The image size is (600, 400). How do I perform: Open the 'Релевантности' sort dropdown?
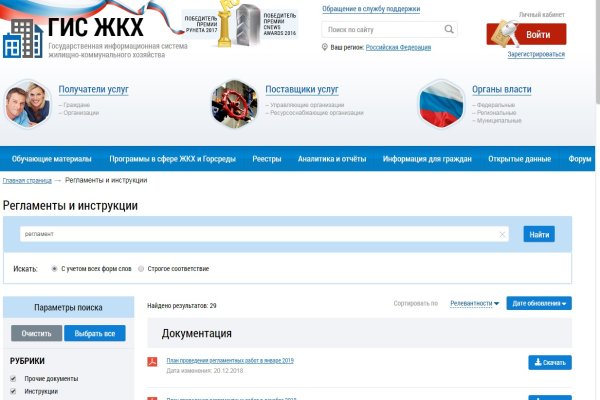click(x=474, y=303)
